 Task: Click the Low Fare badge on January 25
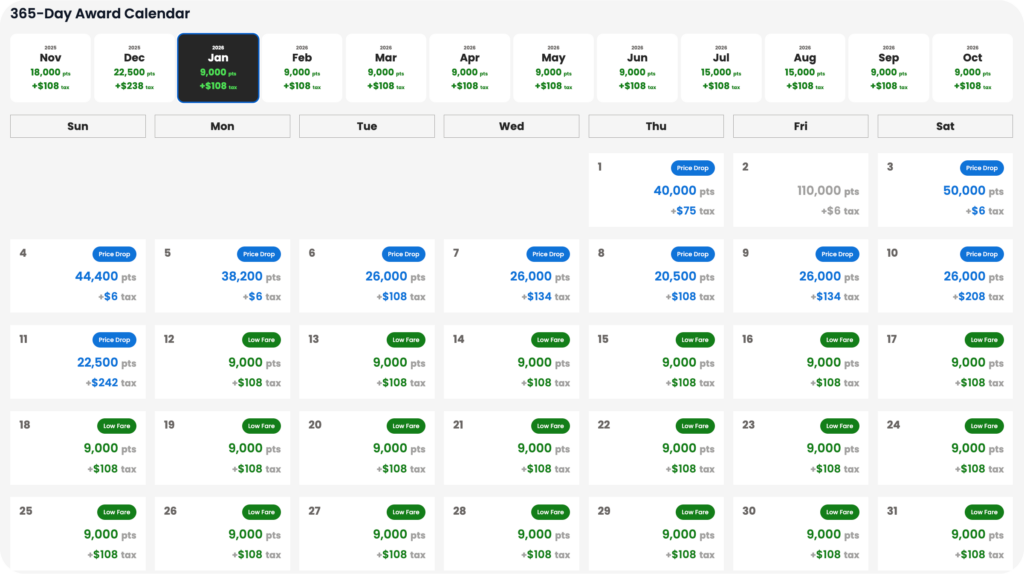click(116, 512)
